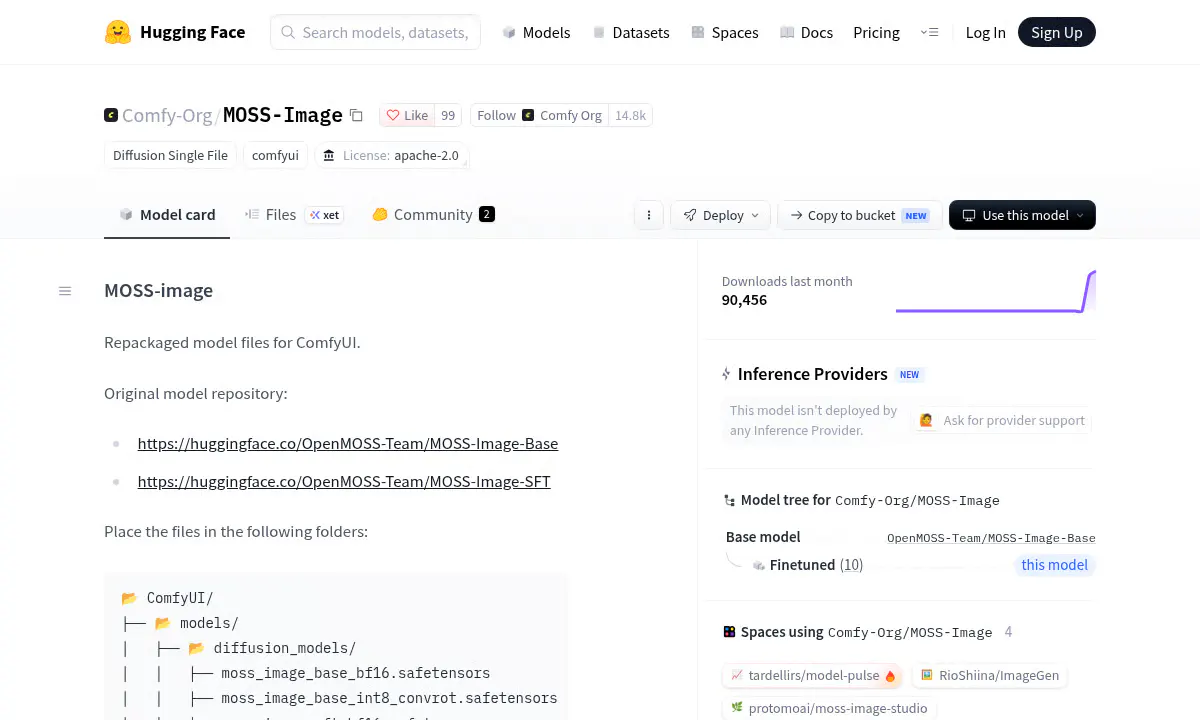Click the Comfy-Org avatar before the repo name
The height and width of the screenshot is (720, 1200).
coord(111,115)
